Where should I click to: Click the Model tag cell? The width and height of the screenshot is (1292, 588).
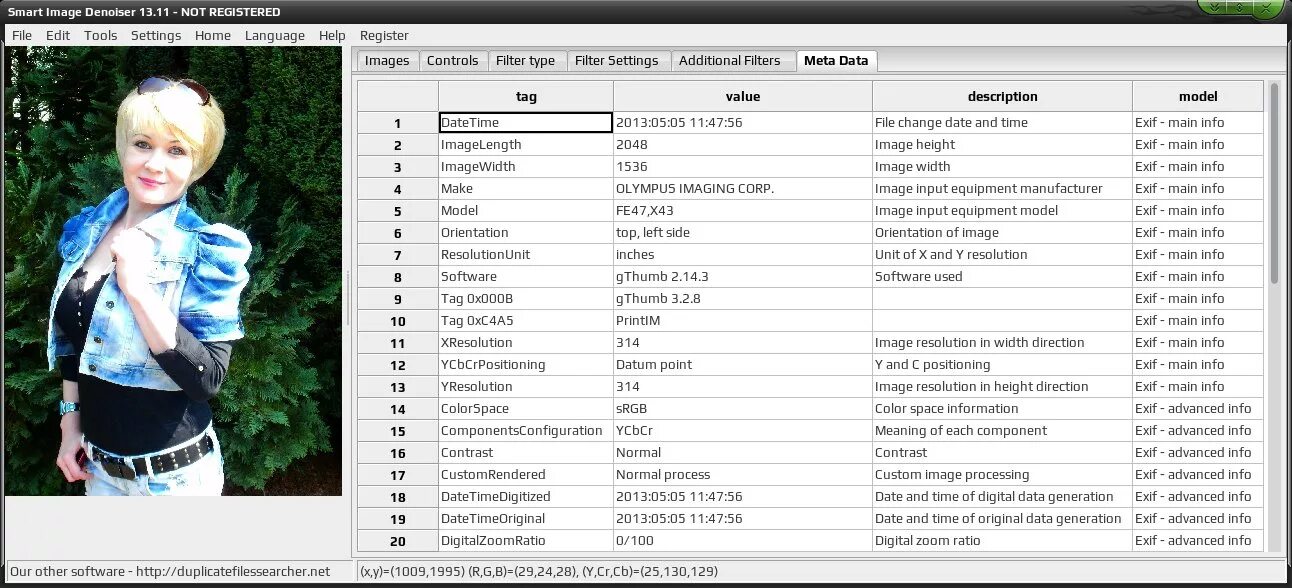pos(526,211)
